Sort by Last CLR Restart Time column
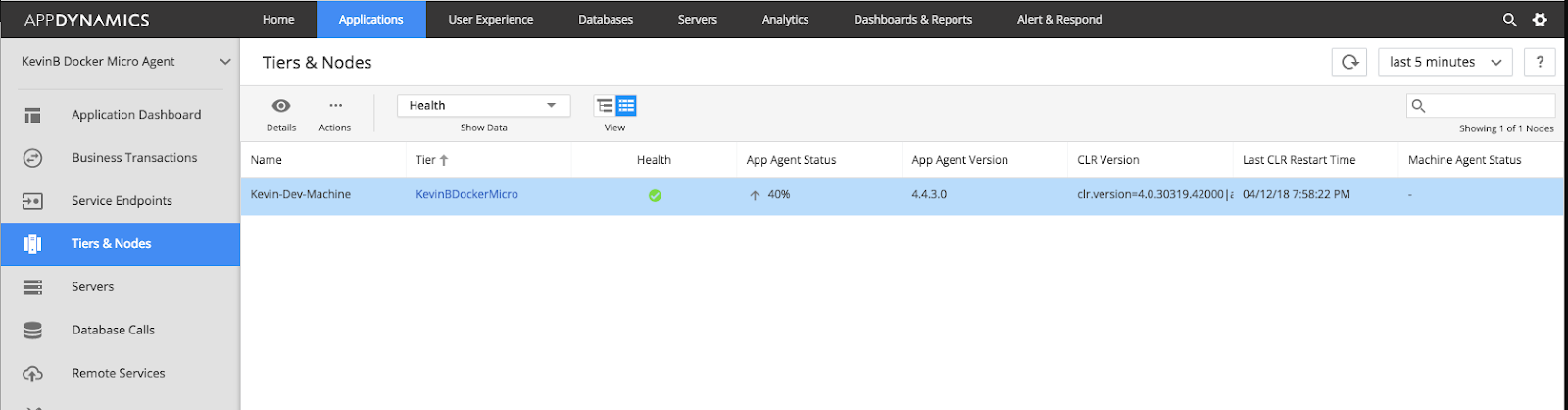The height and width of the screenshot is (410, 1568). point(1299,160)
